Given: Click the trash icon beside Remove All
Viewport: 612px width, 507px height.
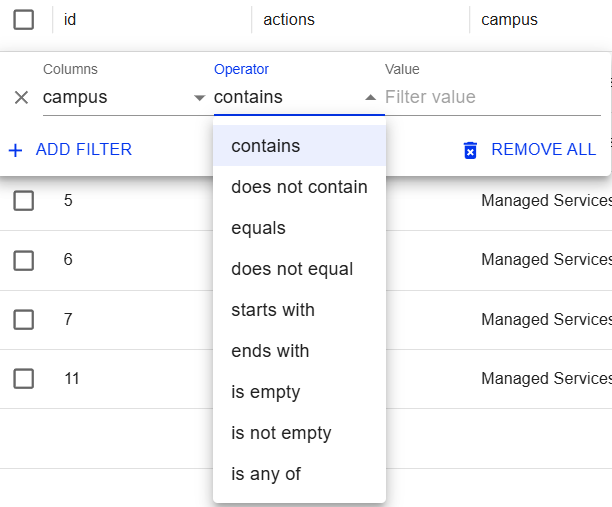Looking at the screenshot, I should (x=470, y=150).
